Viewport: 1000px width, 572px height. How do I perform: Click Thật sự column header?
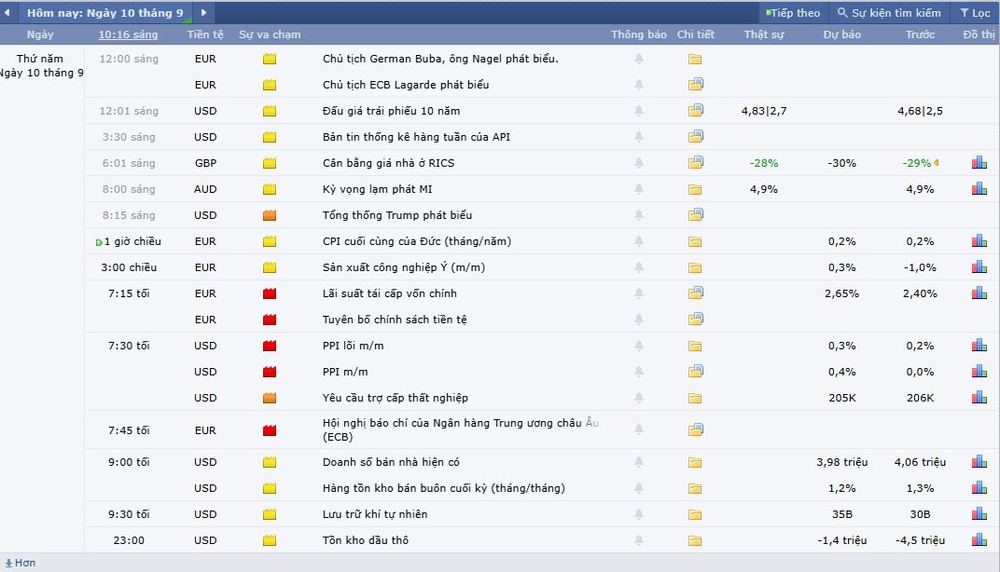point(763,34)
